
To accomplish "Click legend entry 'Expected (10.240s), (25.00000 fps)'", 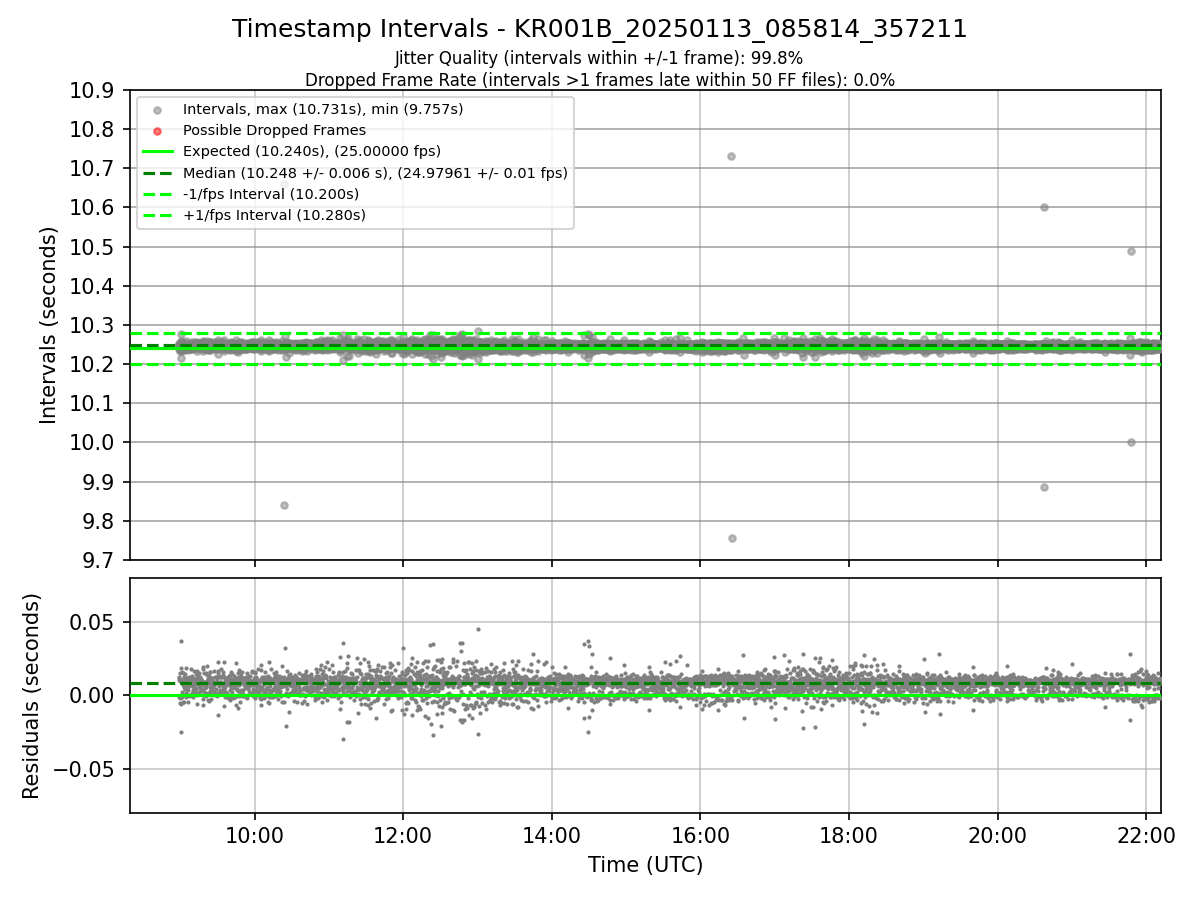I will tap(312, 151).
